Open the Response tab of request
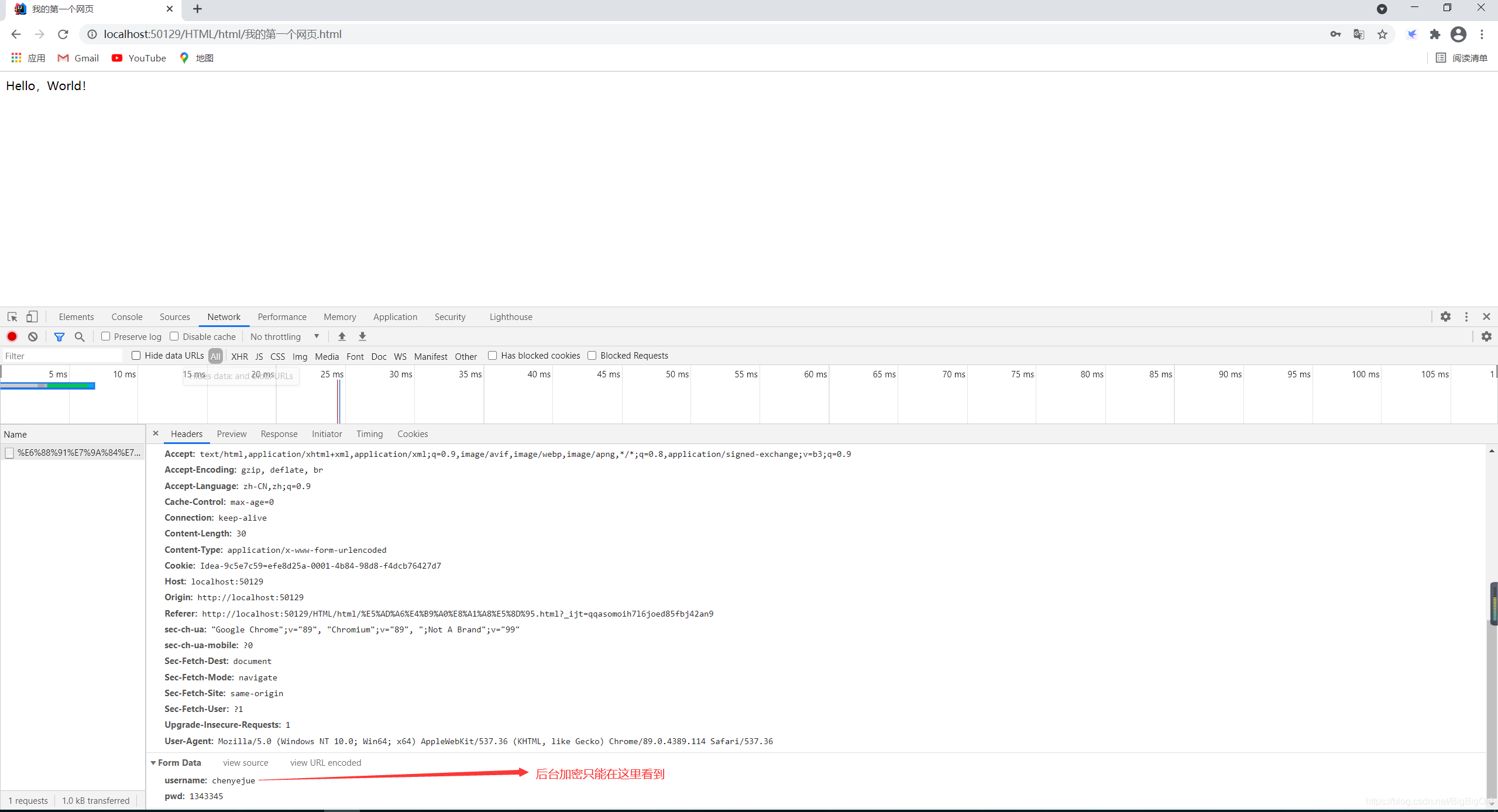 pos(279,434)
